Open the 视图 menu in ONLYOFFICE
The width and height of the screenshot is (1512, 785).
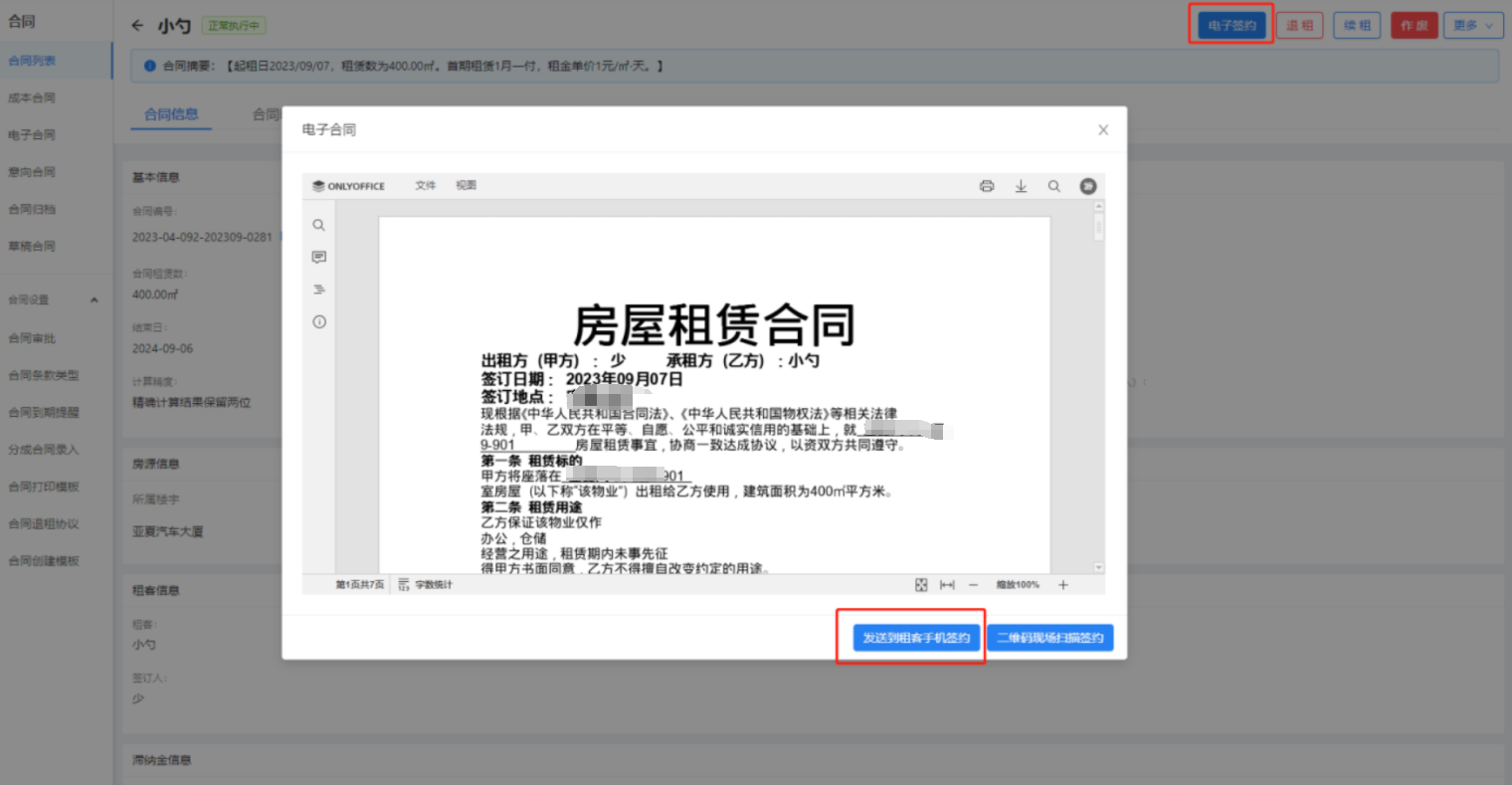466,186
